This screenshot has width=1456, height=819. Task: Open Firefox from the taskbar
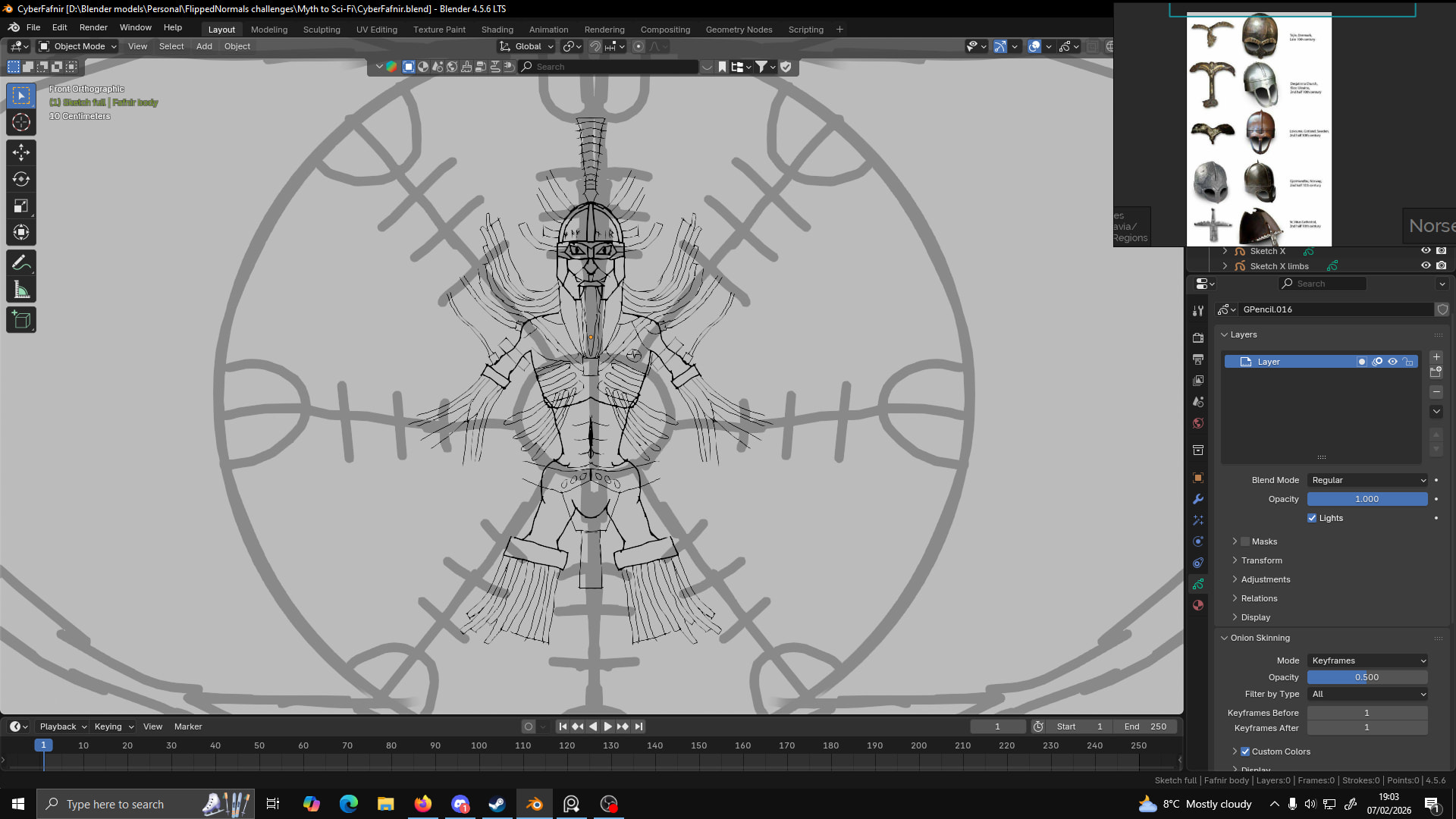423,804
